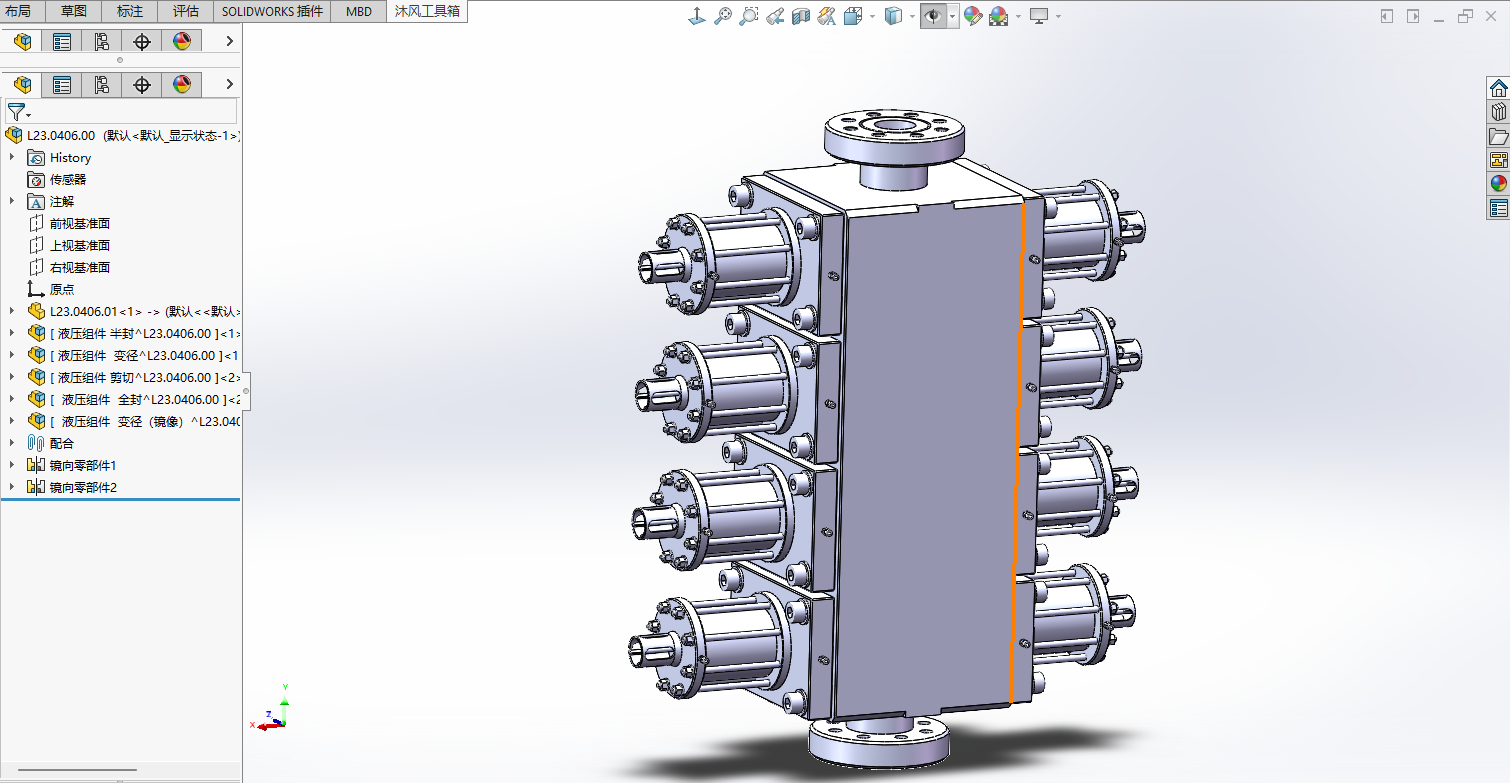Click the collapse-left panel icon in the window controls

(1387, 16)
